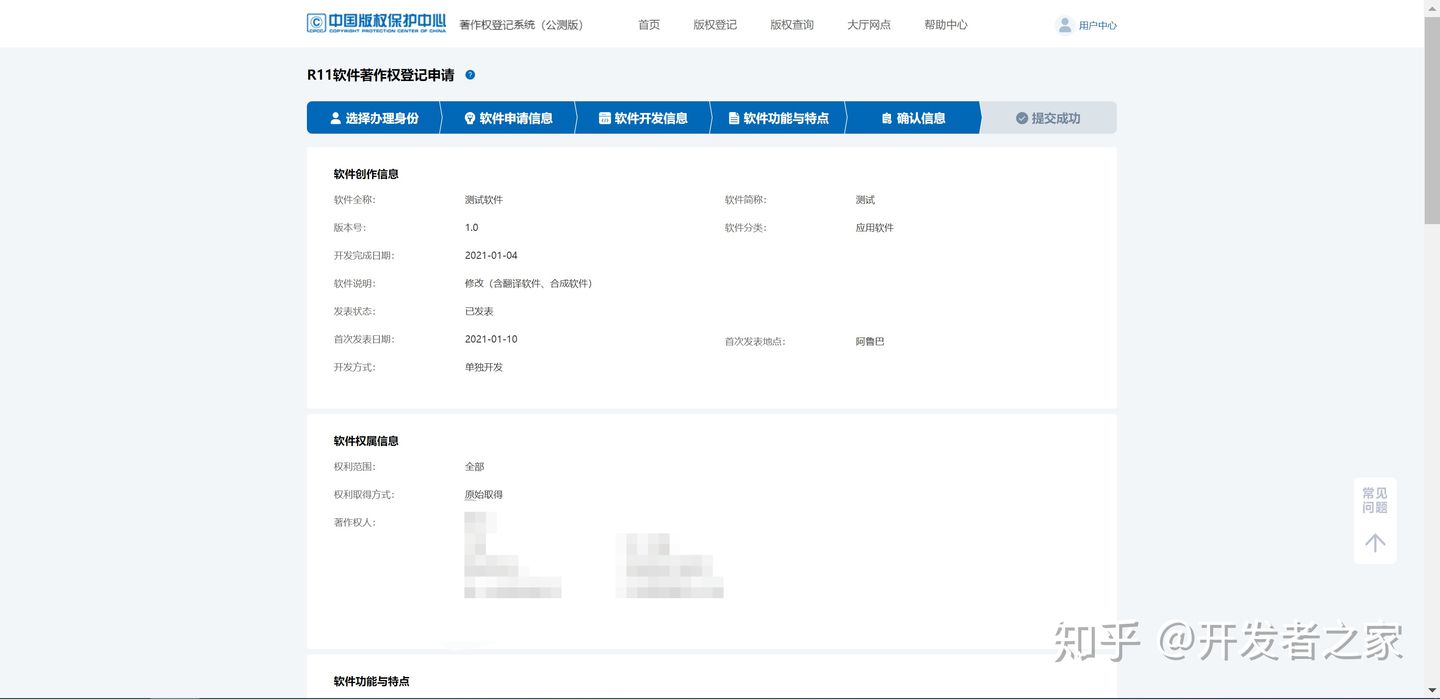Click the back-to-top arrow icon
Viewport: 1440px width, 699px height.
1375,543
